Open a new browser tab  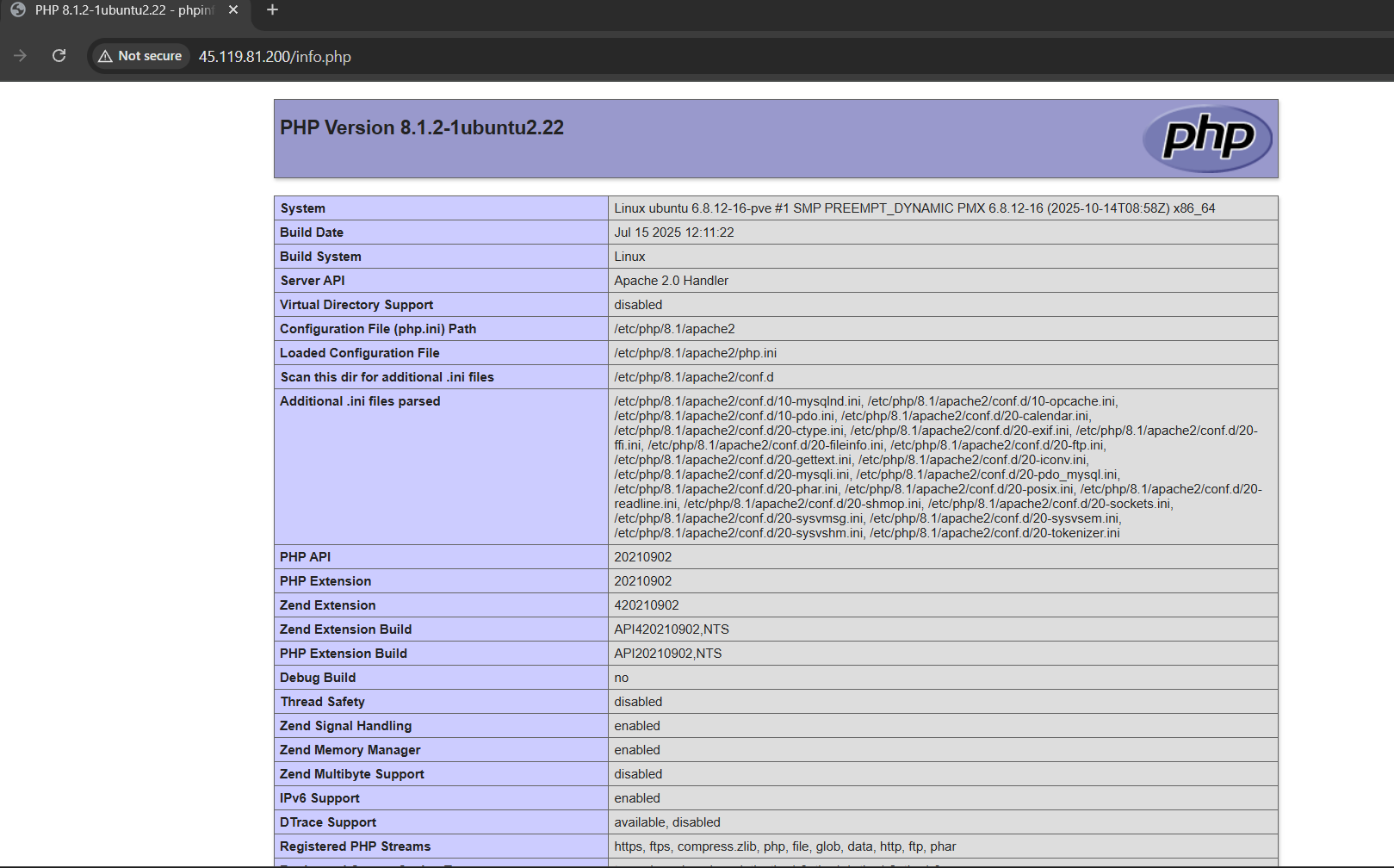(x=272, y=10)
